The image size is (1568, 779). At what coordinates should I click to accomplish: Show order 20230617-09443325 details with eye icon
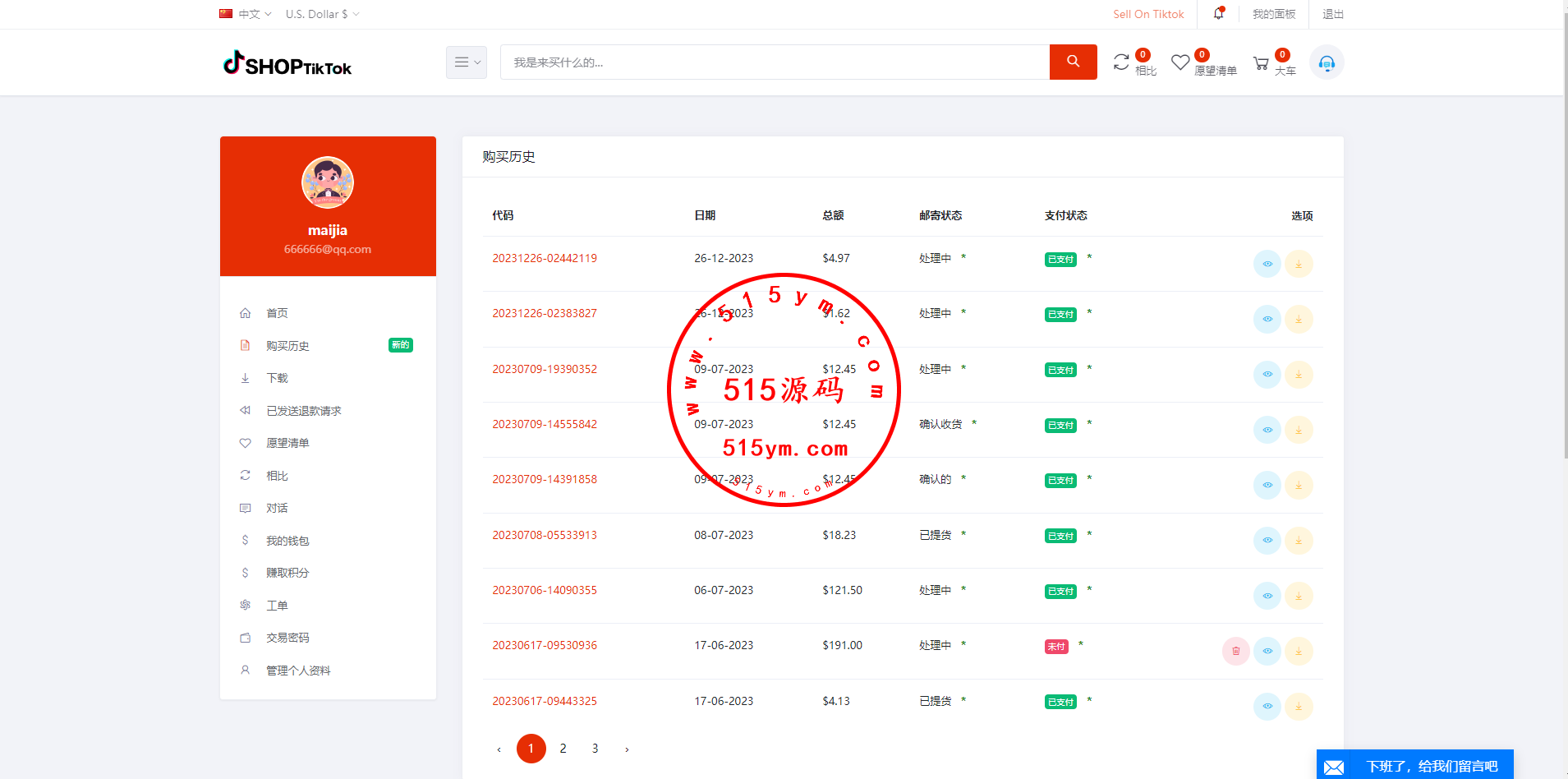[1267, 707]
